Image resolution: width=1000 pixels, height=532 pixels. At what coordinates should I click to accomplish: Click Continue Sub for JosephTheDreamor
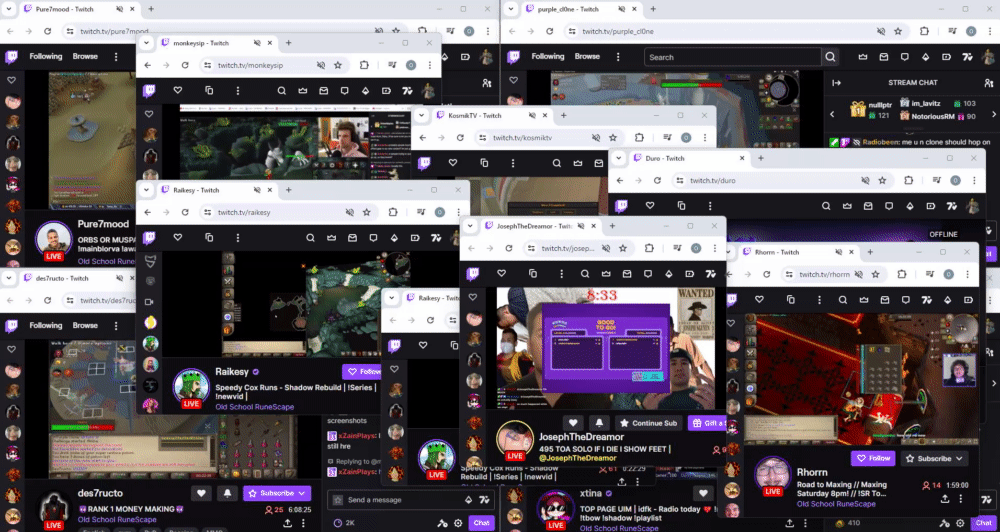tap(649, 423)
